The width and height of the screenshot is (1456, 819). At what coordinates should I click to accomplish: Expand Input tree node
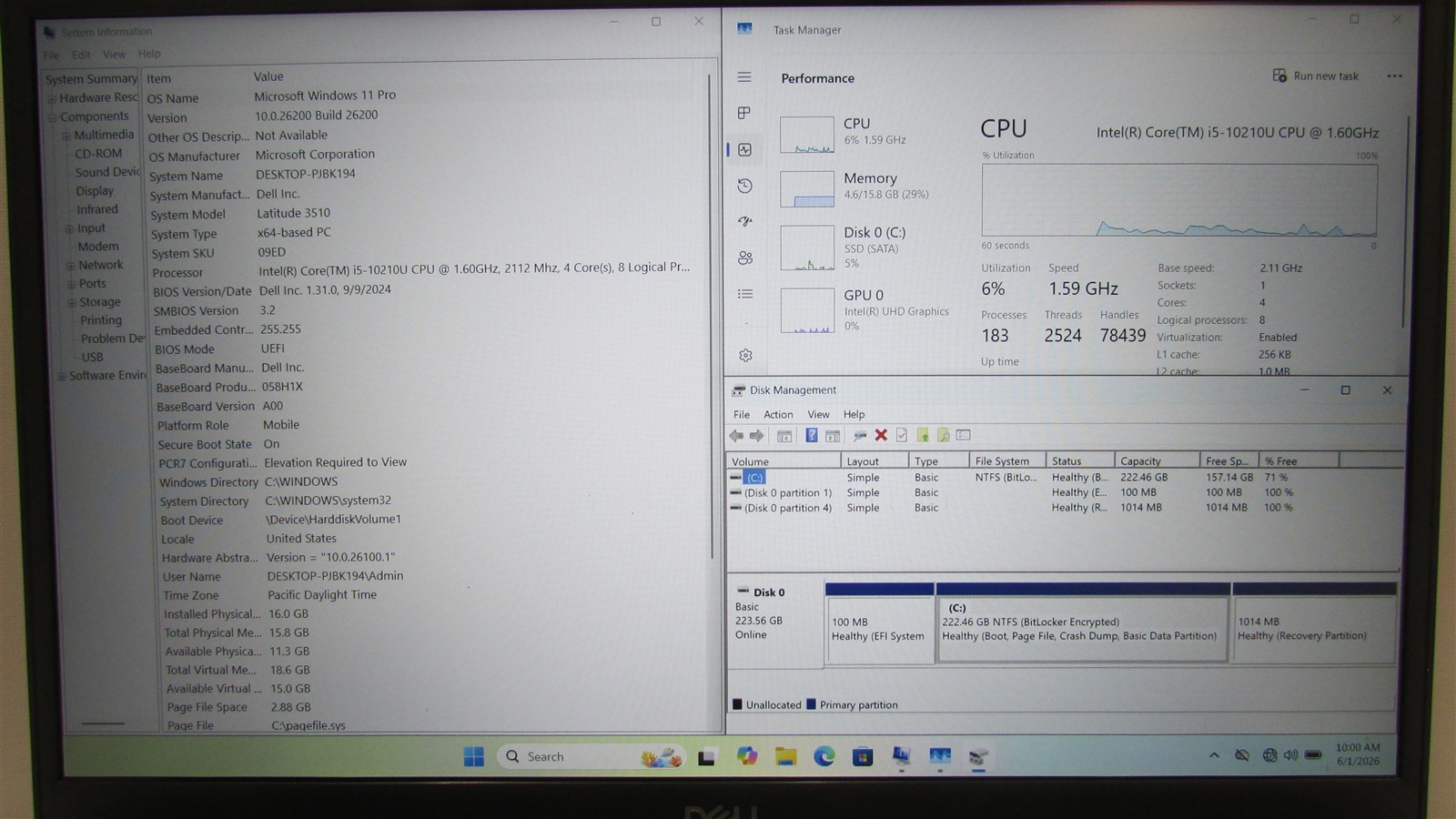69,228
